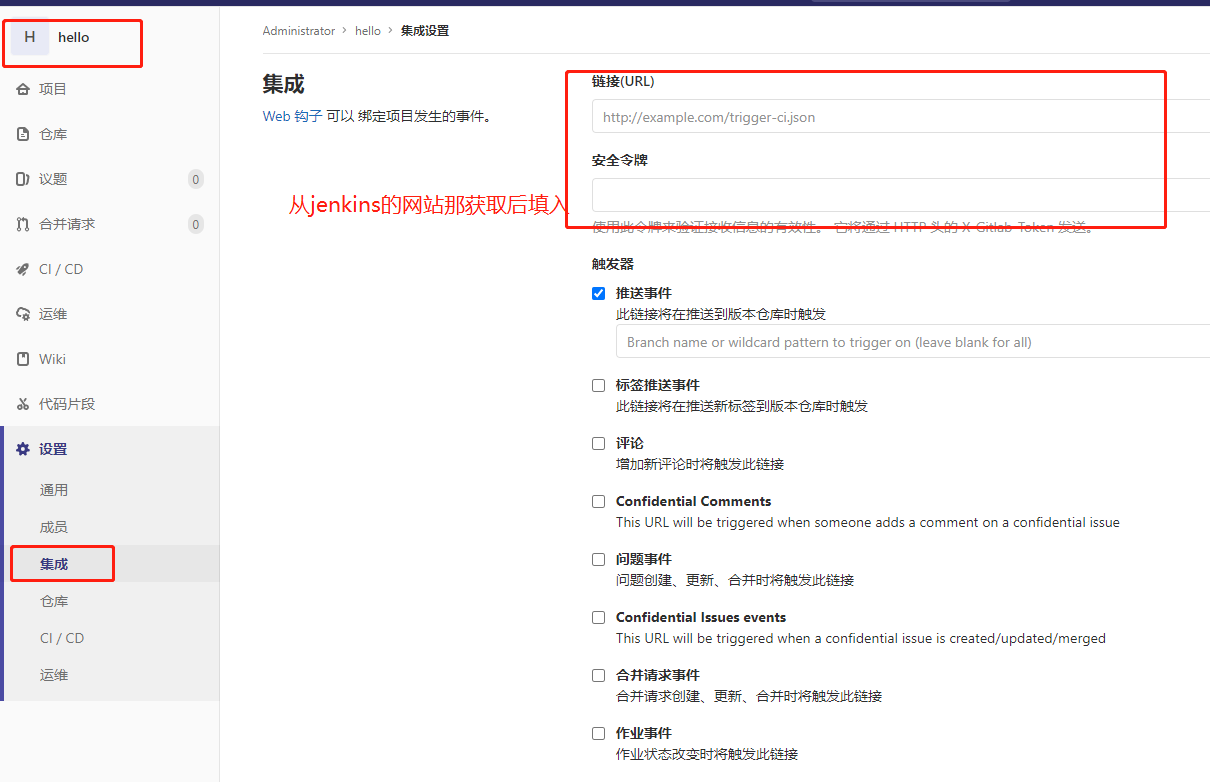Click the rocket icon beside CI / CD
This screenshot has height=782, width=1210.
click(23, 269)
